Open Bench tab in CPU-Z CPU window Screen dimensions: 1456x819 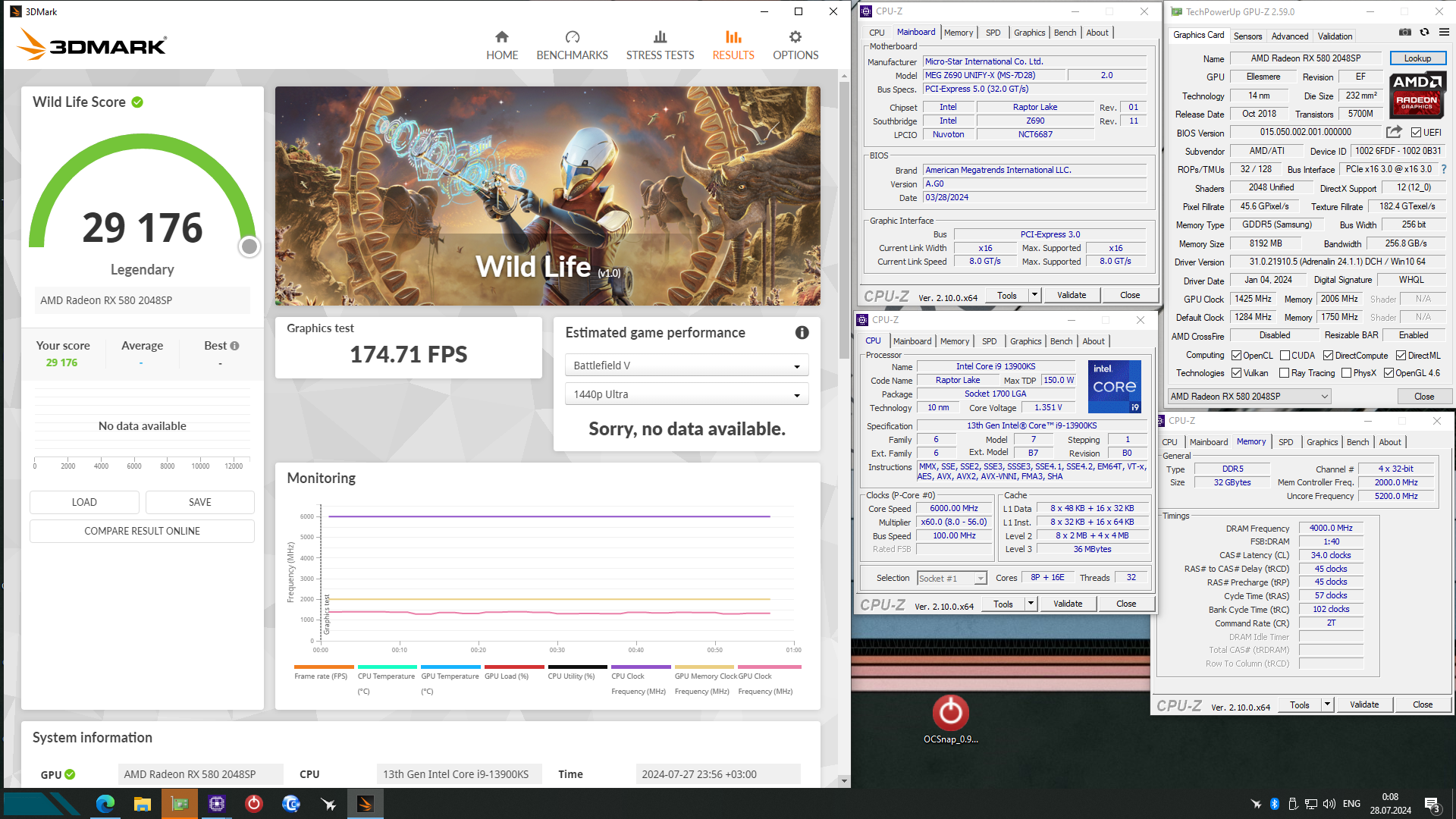point(1061,341)
